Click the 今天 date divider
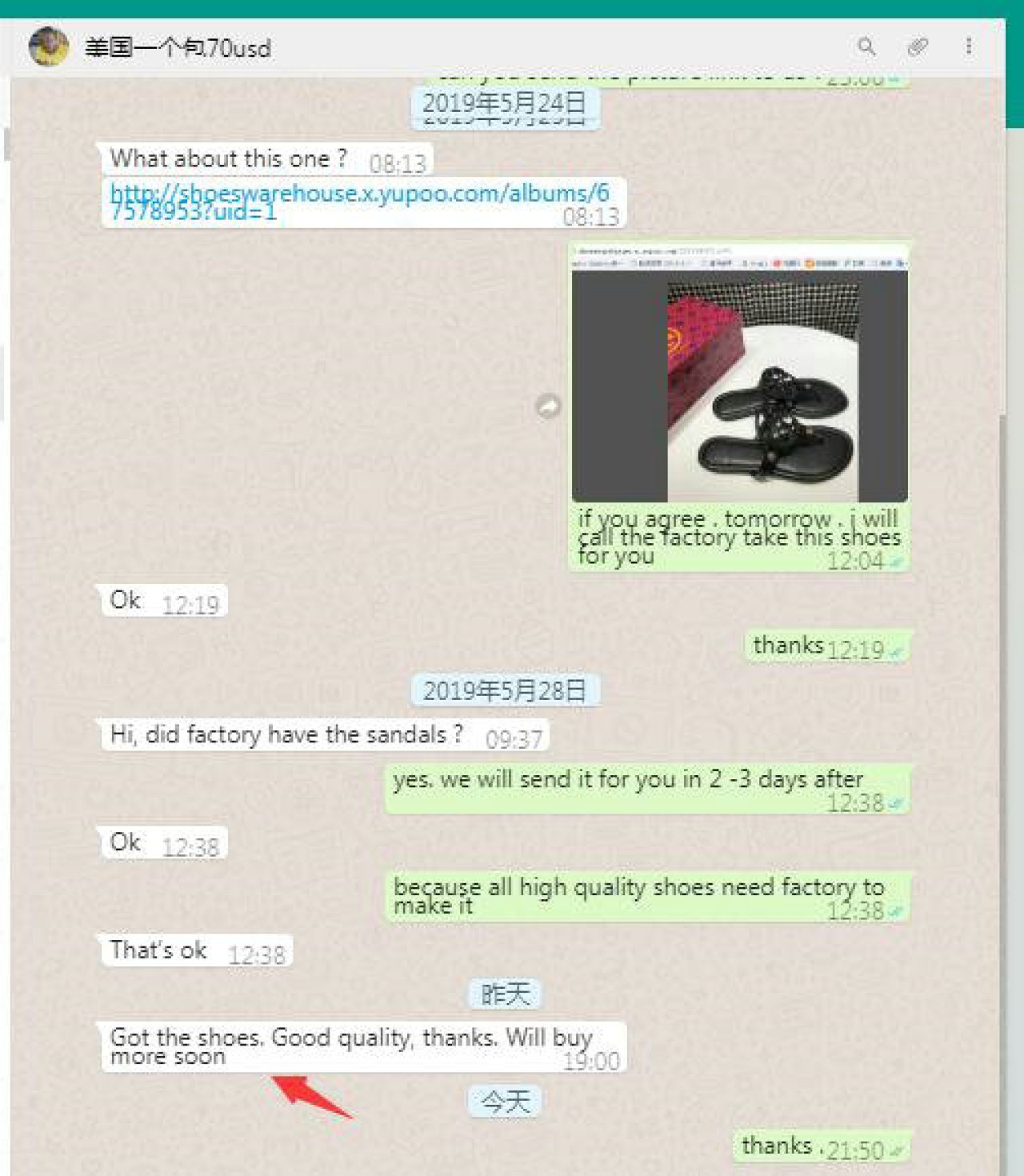Image resolution: width=1024 pixels, height=1176 pixels. tap(505, 1102)
